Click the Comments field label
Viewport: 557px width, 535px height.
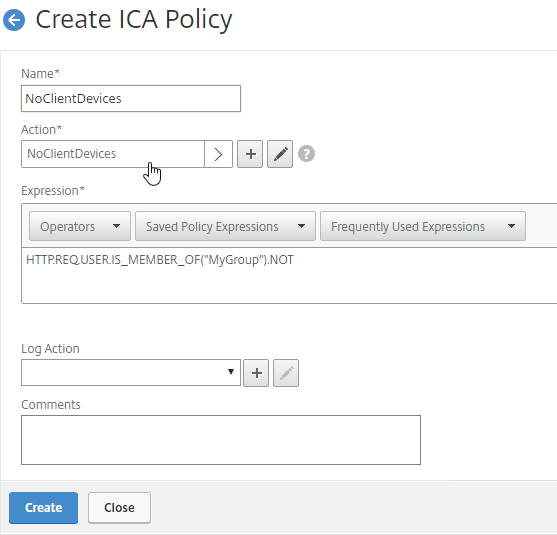point(51,405)
